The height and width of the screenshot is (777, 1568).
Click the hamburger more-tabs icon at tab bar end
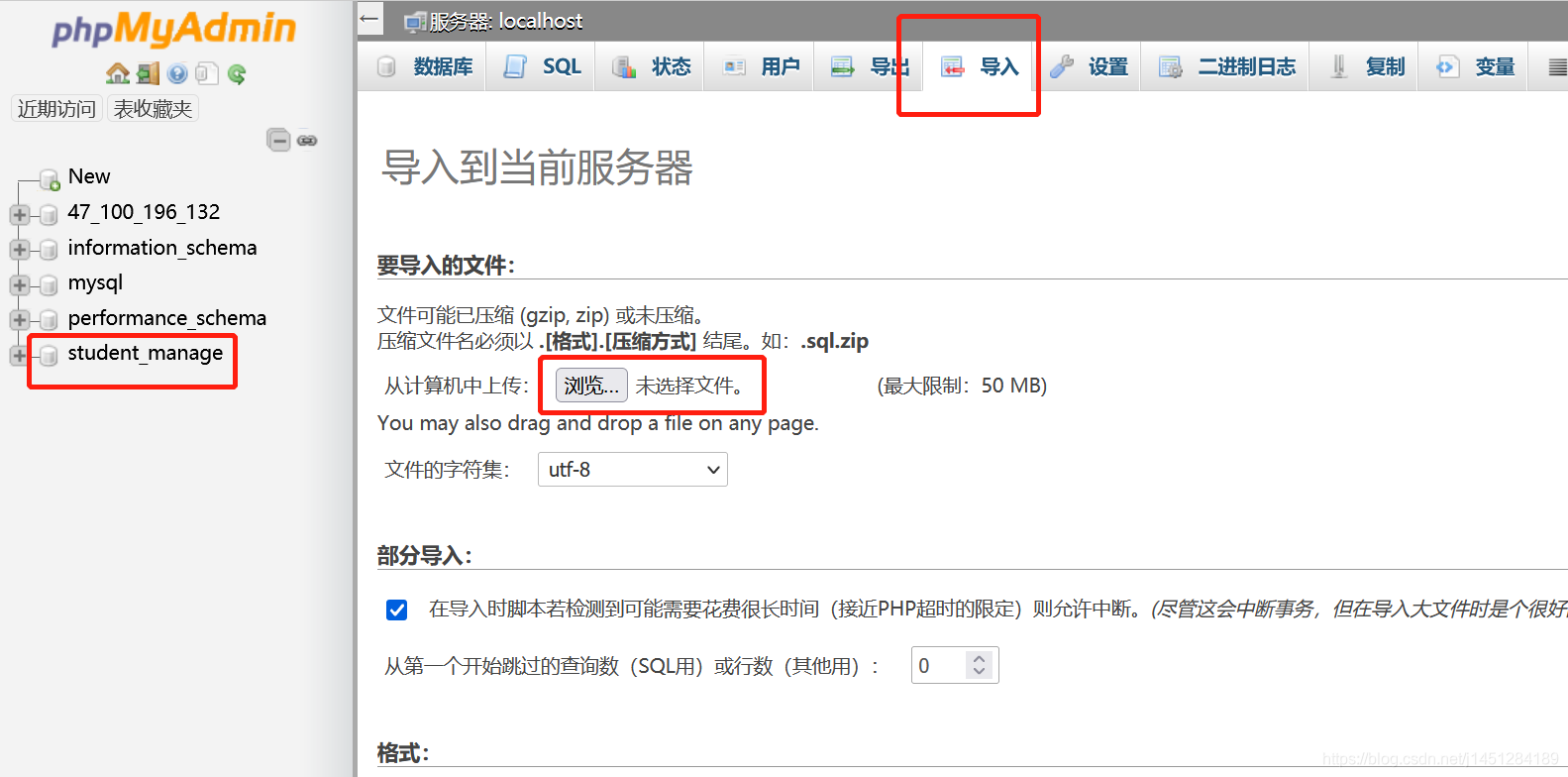pos(1556,67)
